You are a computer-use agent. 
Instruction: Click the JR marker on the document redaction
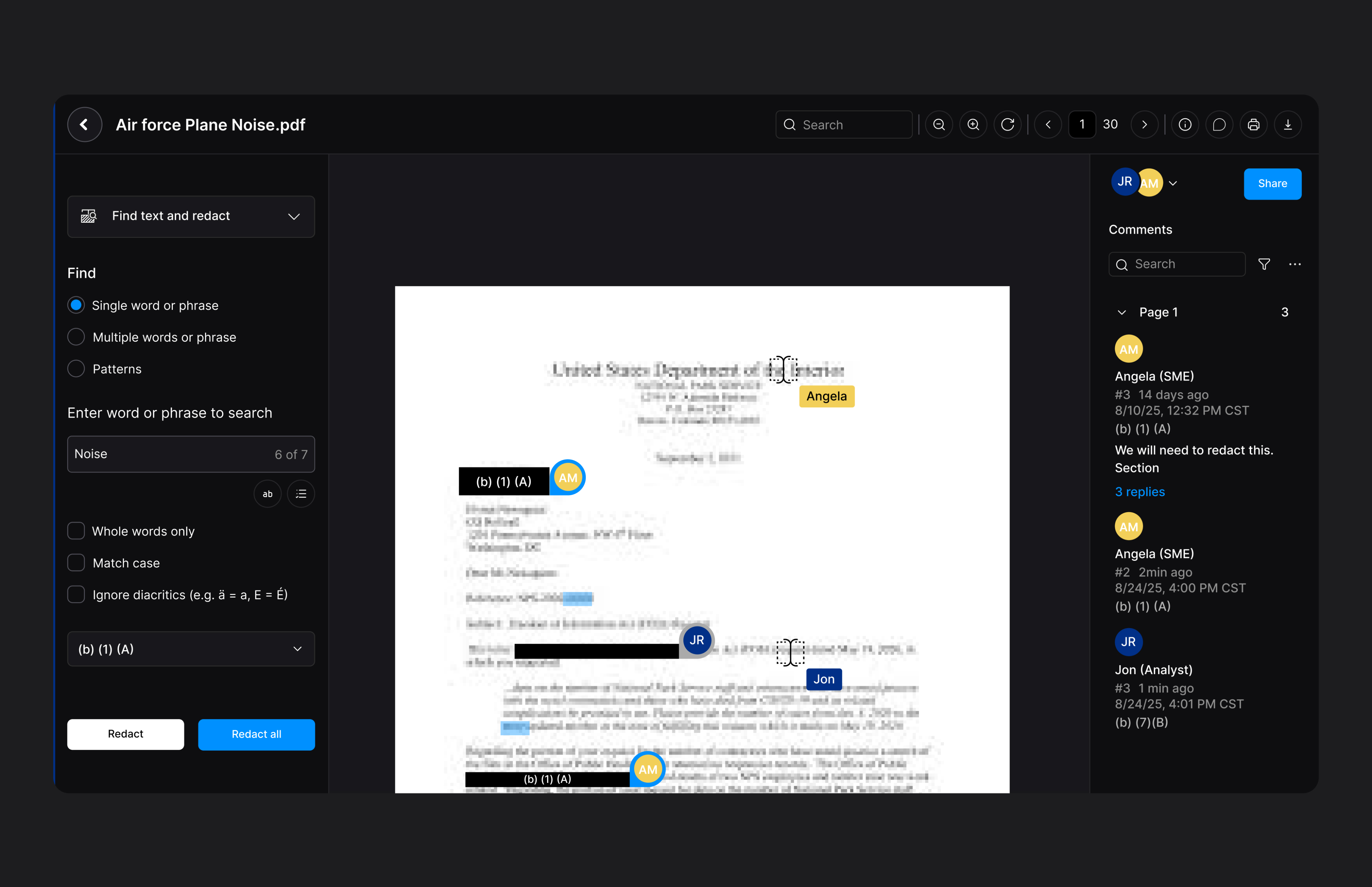[697, 640]
